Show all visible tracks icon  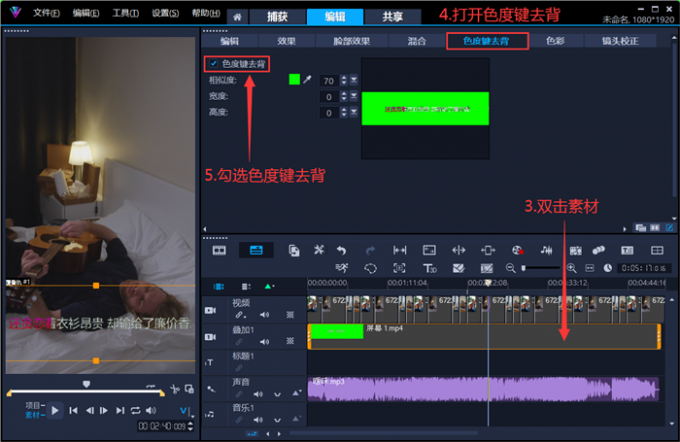219,286
